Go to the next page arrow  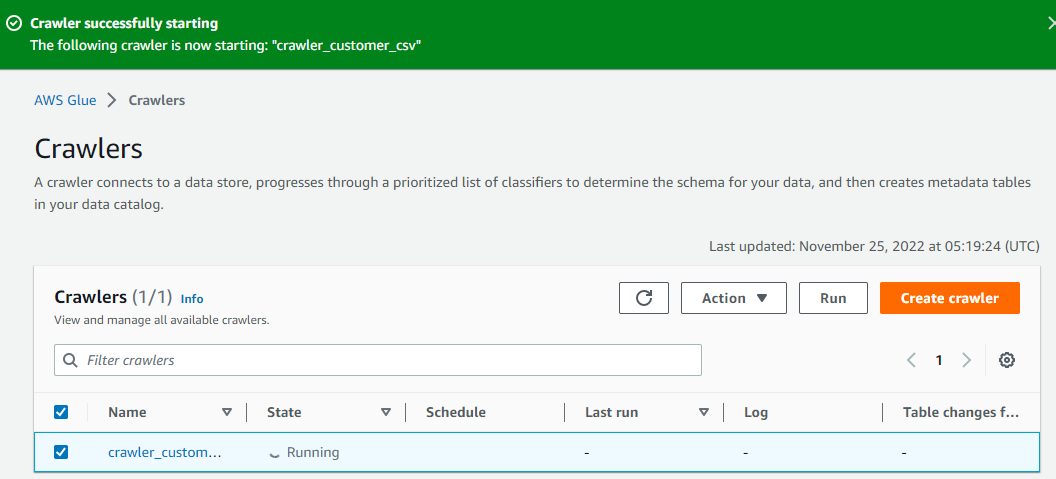click(966, 360)
